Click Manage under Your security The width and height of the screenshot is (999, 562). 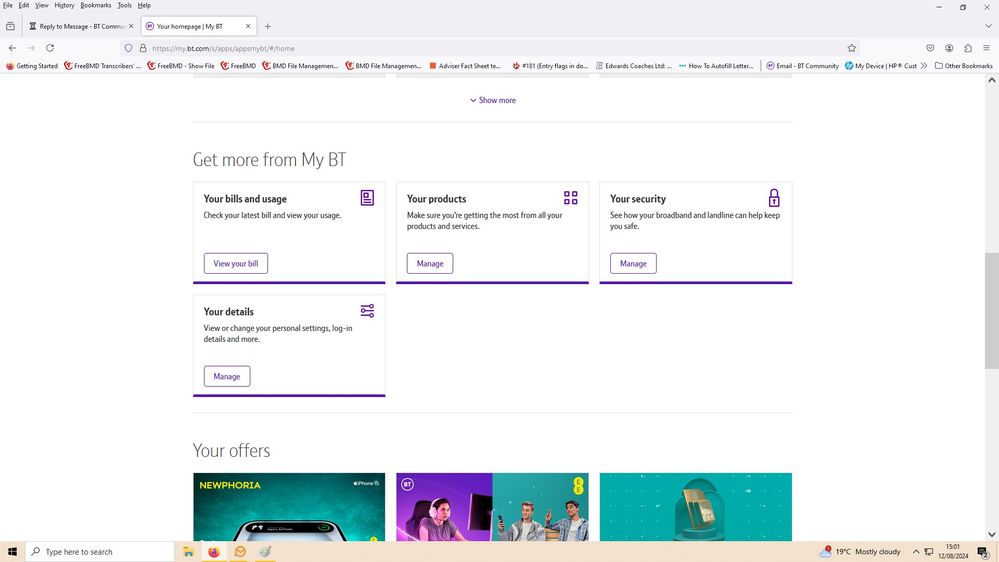633,264
